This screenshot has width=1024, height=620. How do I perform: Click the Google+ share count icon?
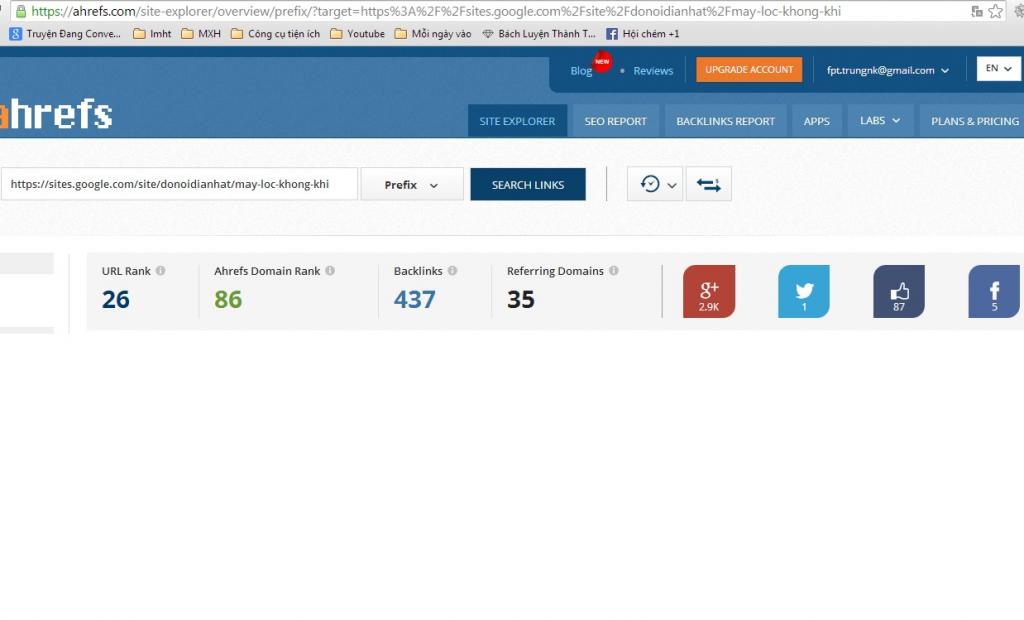[x=709, y=291]
